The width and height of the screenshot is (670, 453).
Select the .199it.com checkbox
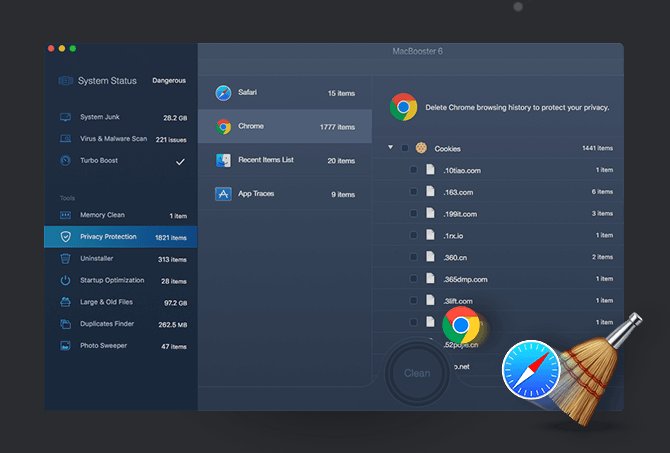(x=413, y=213)
